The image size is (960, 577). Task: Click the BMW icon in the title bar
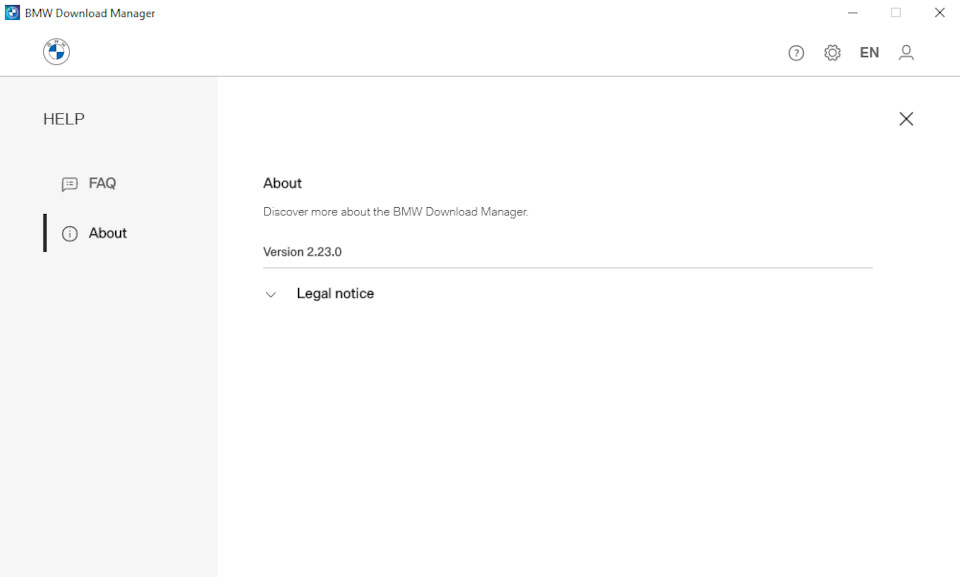[x=14, y=12]
